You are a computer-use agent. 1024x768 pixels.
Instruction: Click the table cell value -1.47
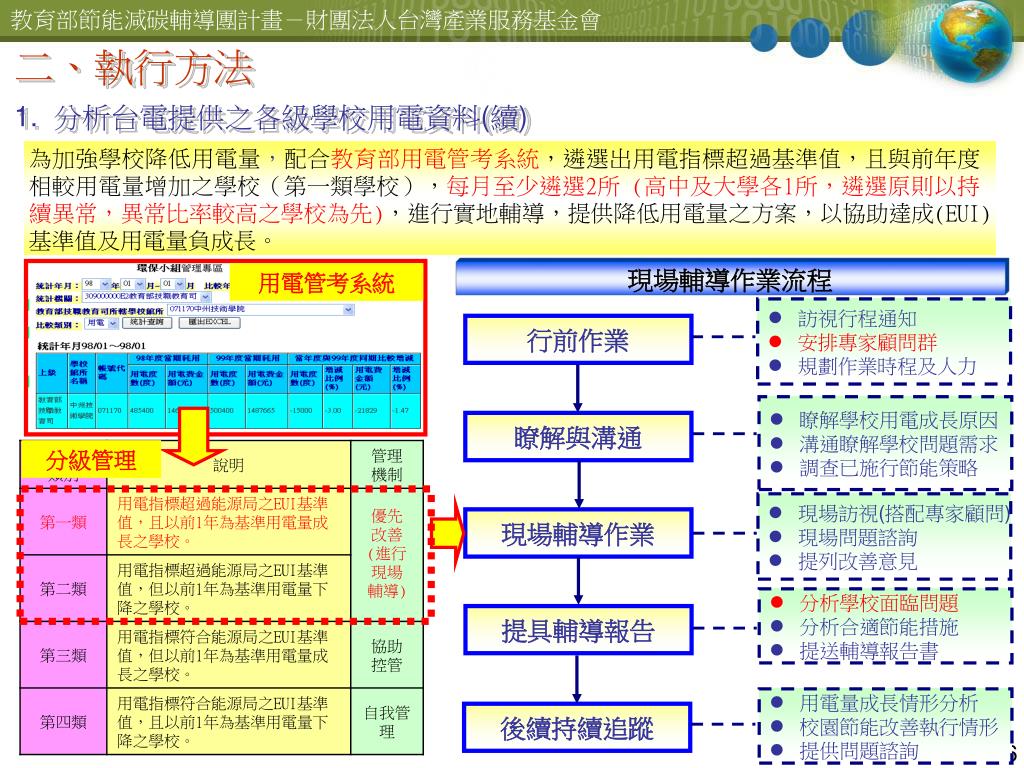click(x=400, y=410)
